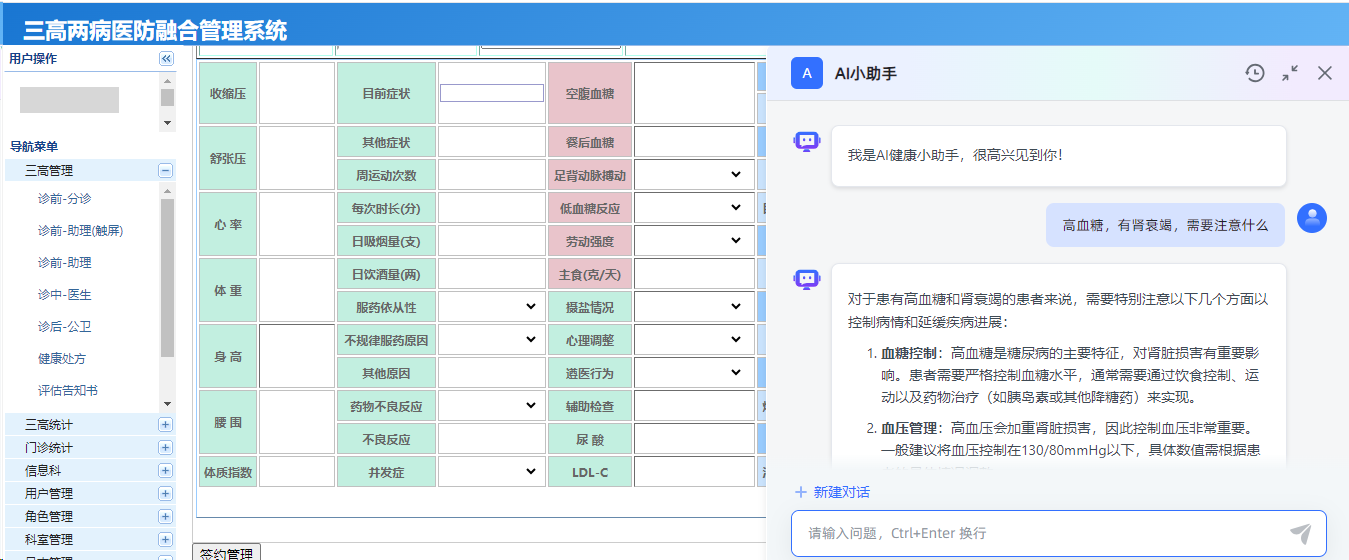Click the 用户操作 panel scroll up arrow
This screenshot has width=1349, height=560.
[x=167, y=80]
